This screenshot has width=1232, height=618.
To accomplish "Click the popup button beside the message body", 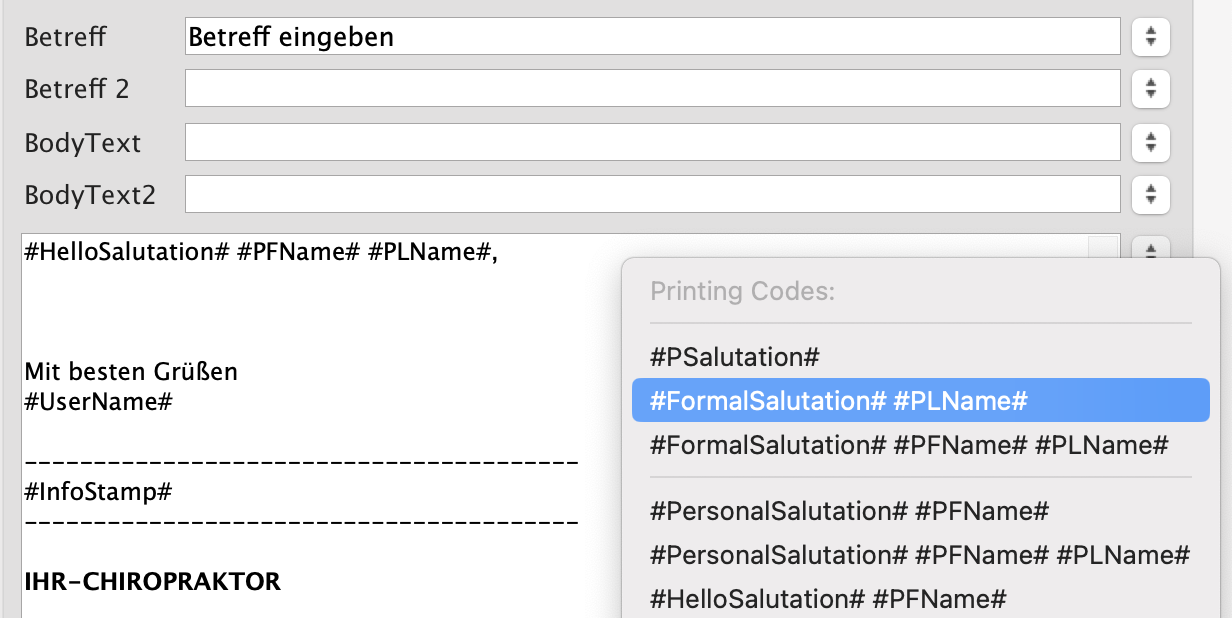I will pos(1151,249).
